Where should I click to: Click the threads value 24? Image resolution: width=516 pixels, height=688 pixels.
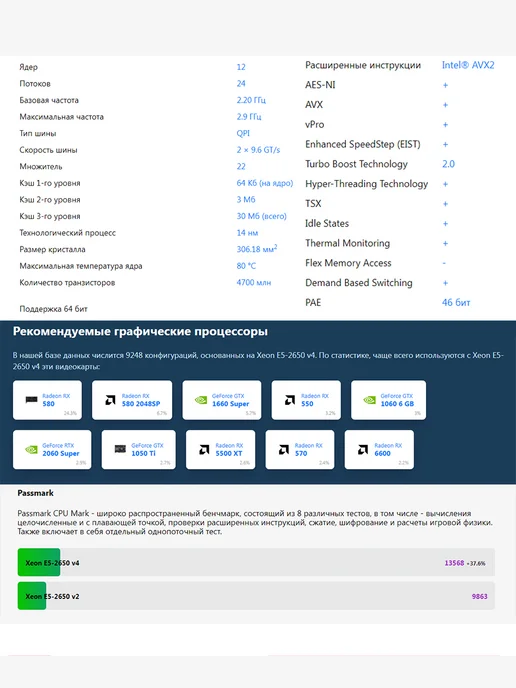point(241,83)
